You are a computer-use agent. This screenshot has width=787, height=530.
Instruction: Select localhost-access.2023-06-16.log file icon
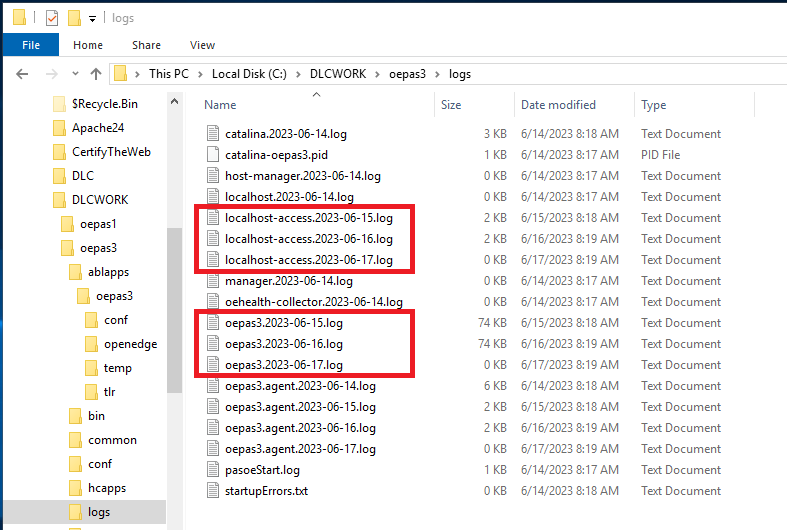[213, 239]
